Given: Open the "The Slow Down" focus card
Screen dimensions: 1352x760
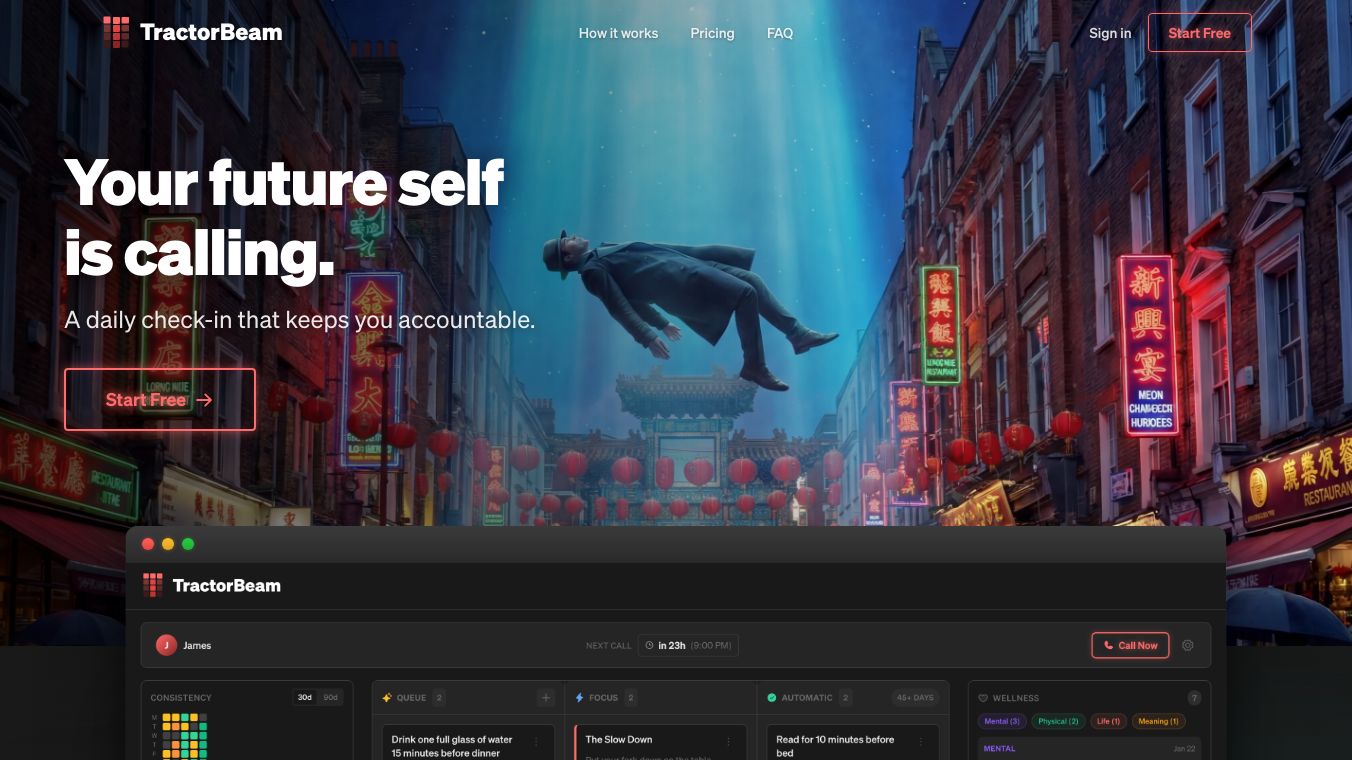Looking at the screenshot, I should tap(660, 743).
